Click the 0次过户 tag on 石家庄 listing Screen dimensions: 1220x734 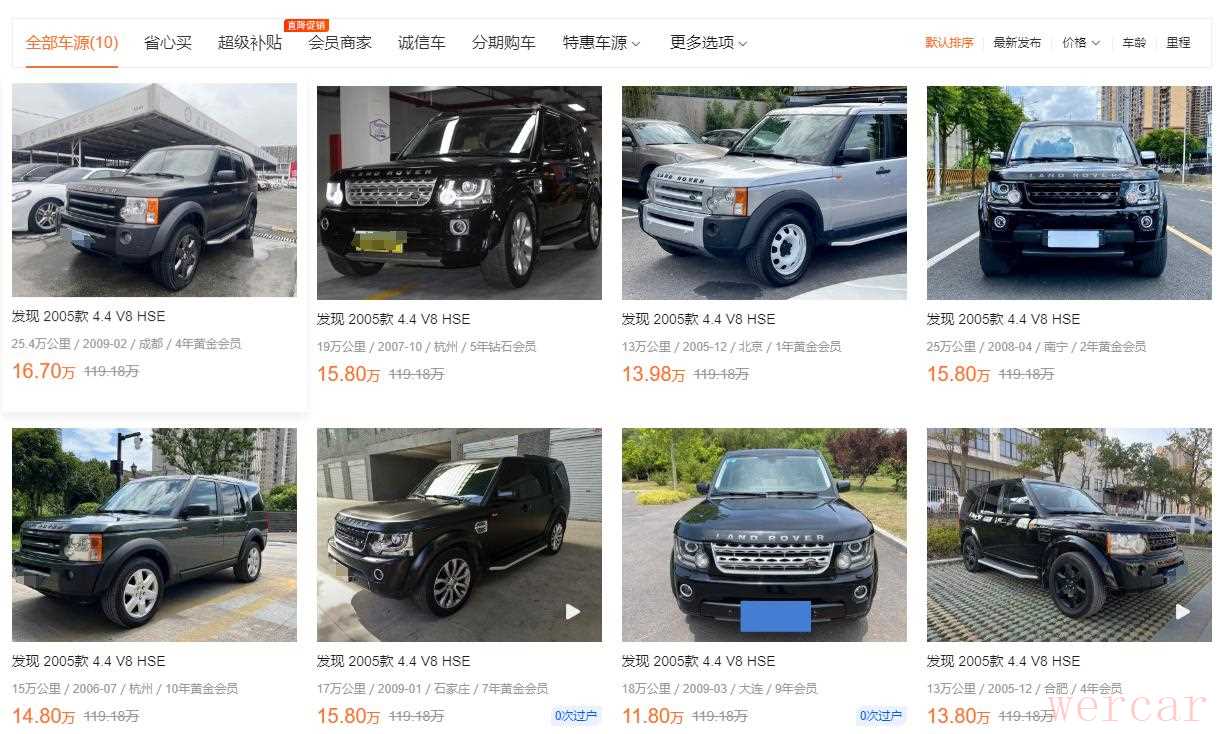pyautogui.click(x=575, y=716)
